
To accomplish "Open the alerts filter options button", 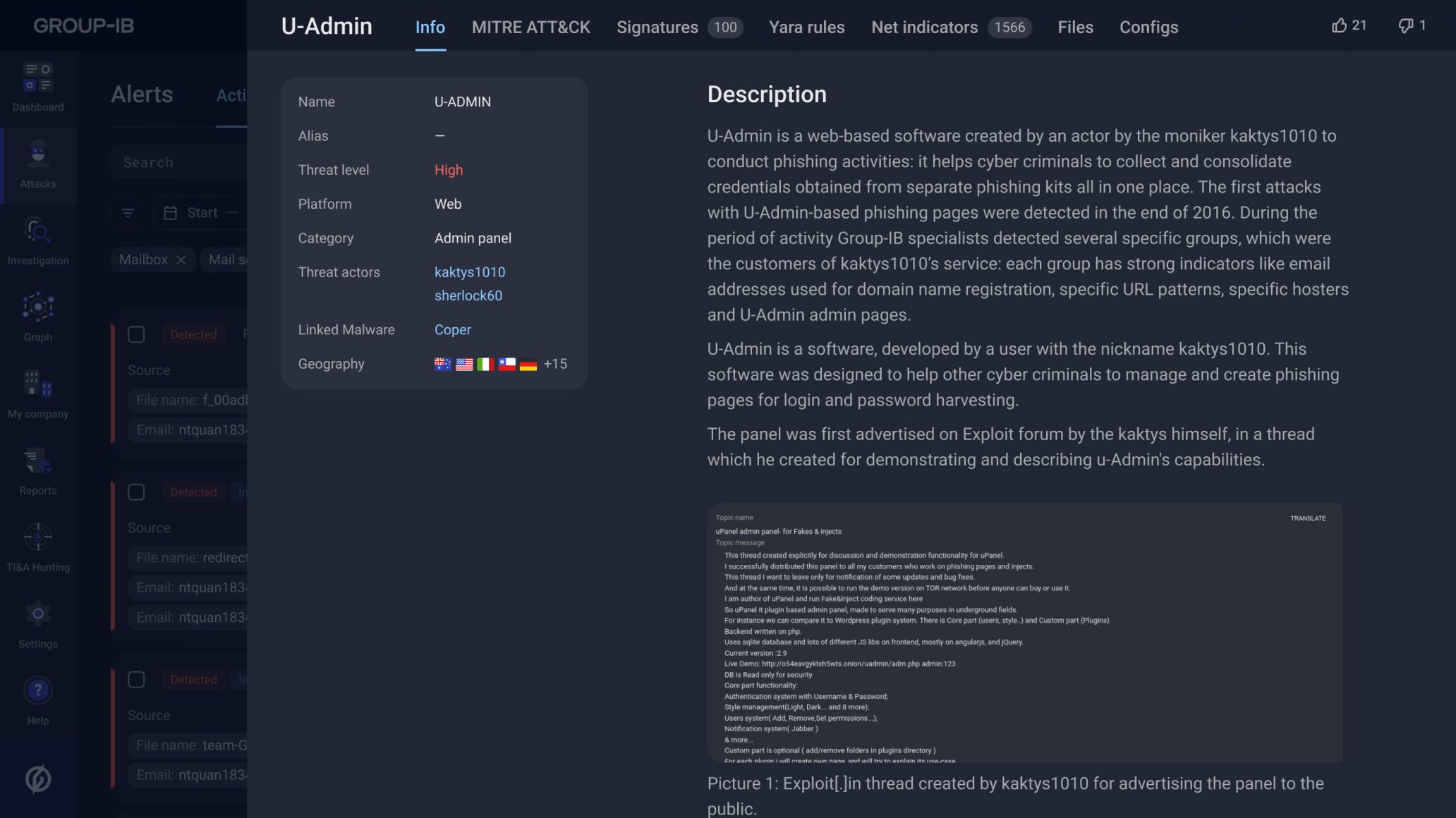I will (x=128, y=213).
